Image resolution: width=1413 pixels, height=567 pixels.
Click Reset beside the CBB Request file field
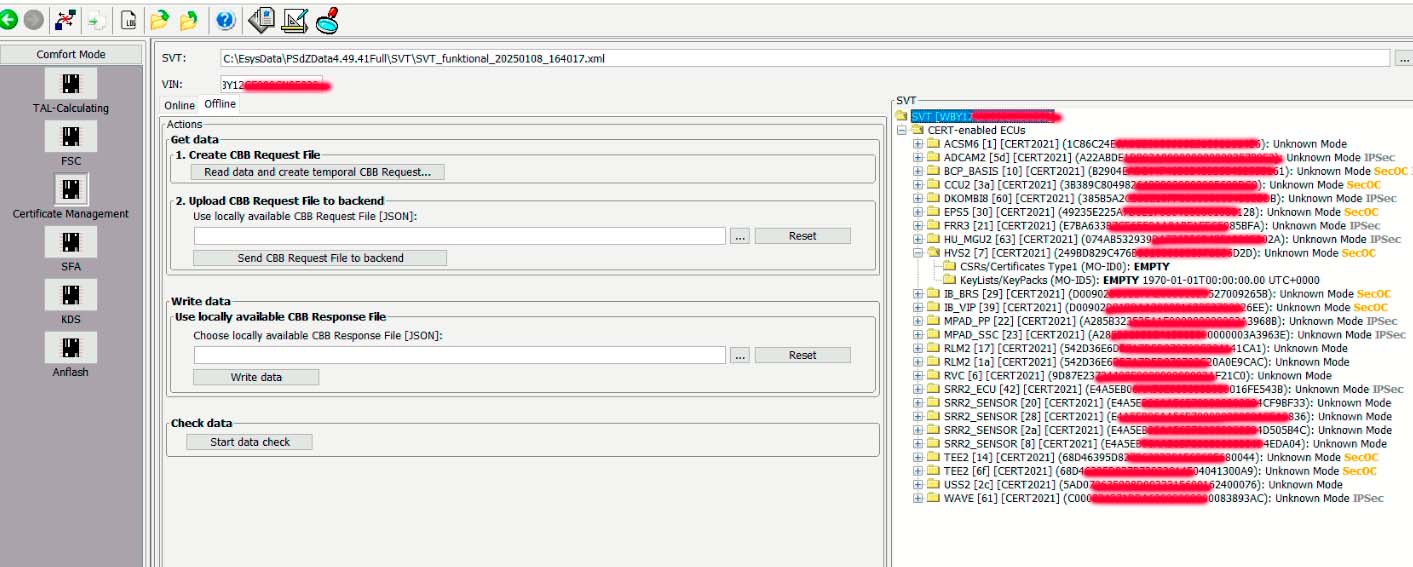click(802, 236)
